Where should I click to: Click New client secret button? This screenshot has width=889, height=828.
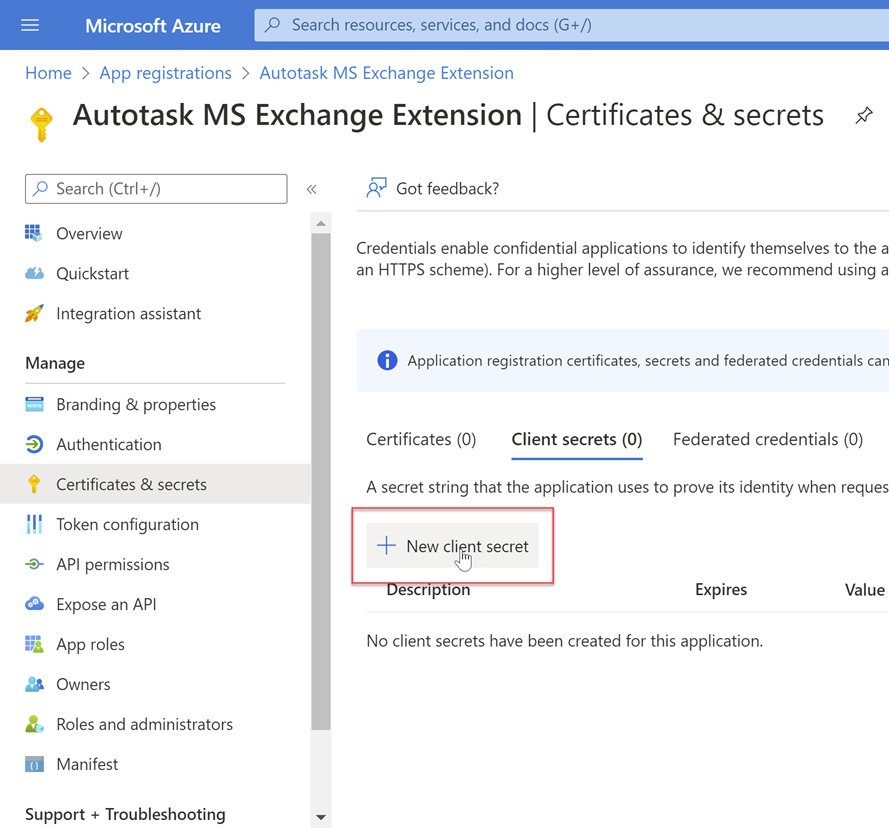click(453, 546)
